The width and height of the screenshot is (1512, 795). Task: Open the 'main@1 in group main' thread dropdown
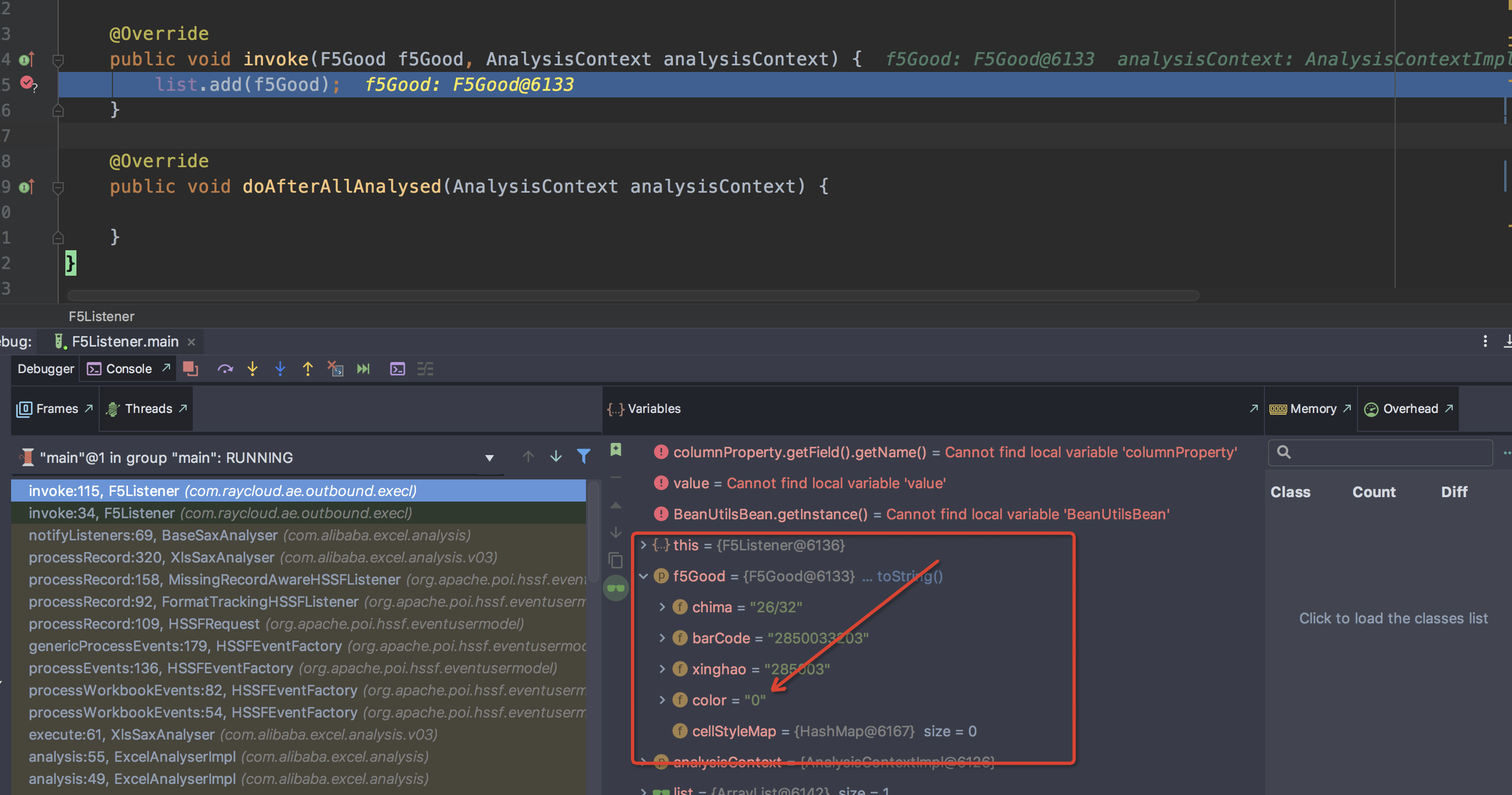click(489, 458)
